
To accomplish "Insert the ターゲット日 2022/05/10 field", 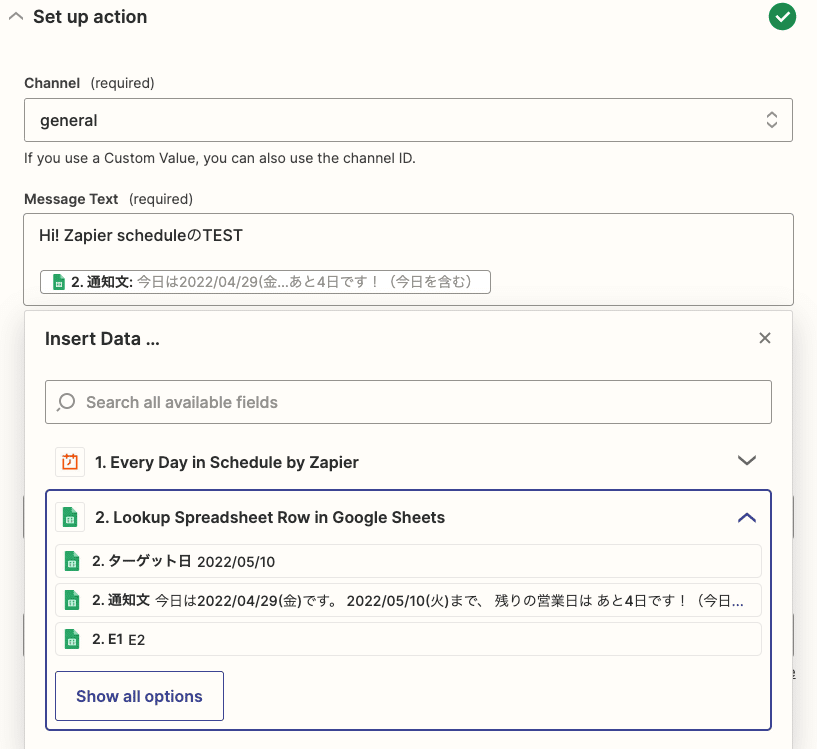I will pyautogui.click(x=408, y=561).
